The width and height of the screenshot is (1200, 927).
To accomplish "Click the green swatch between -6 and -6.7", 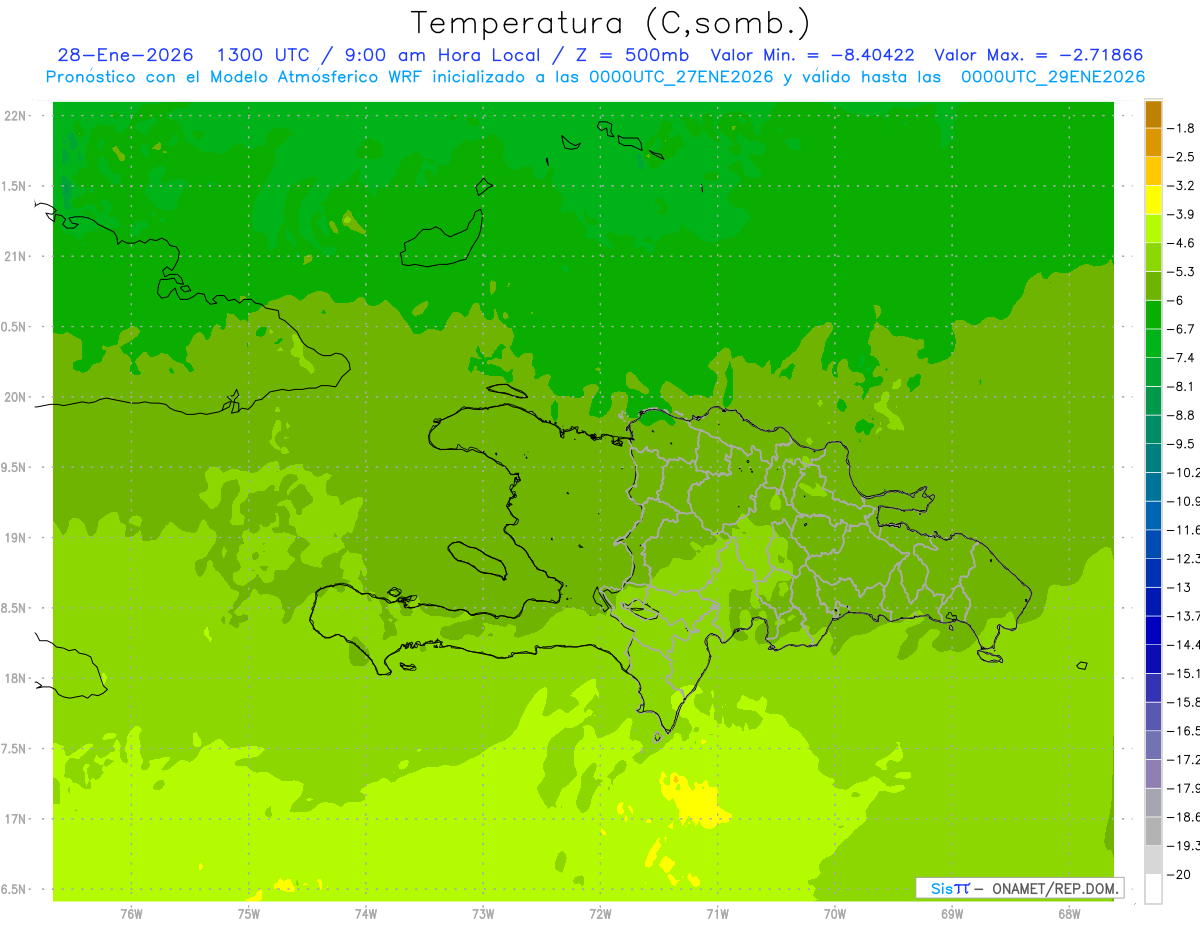I will click(x=1153, y=315).
